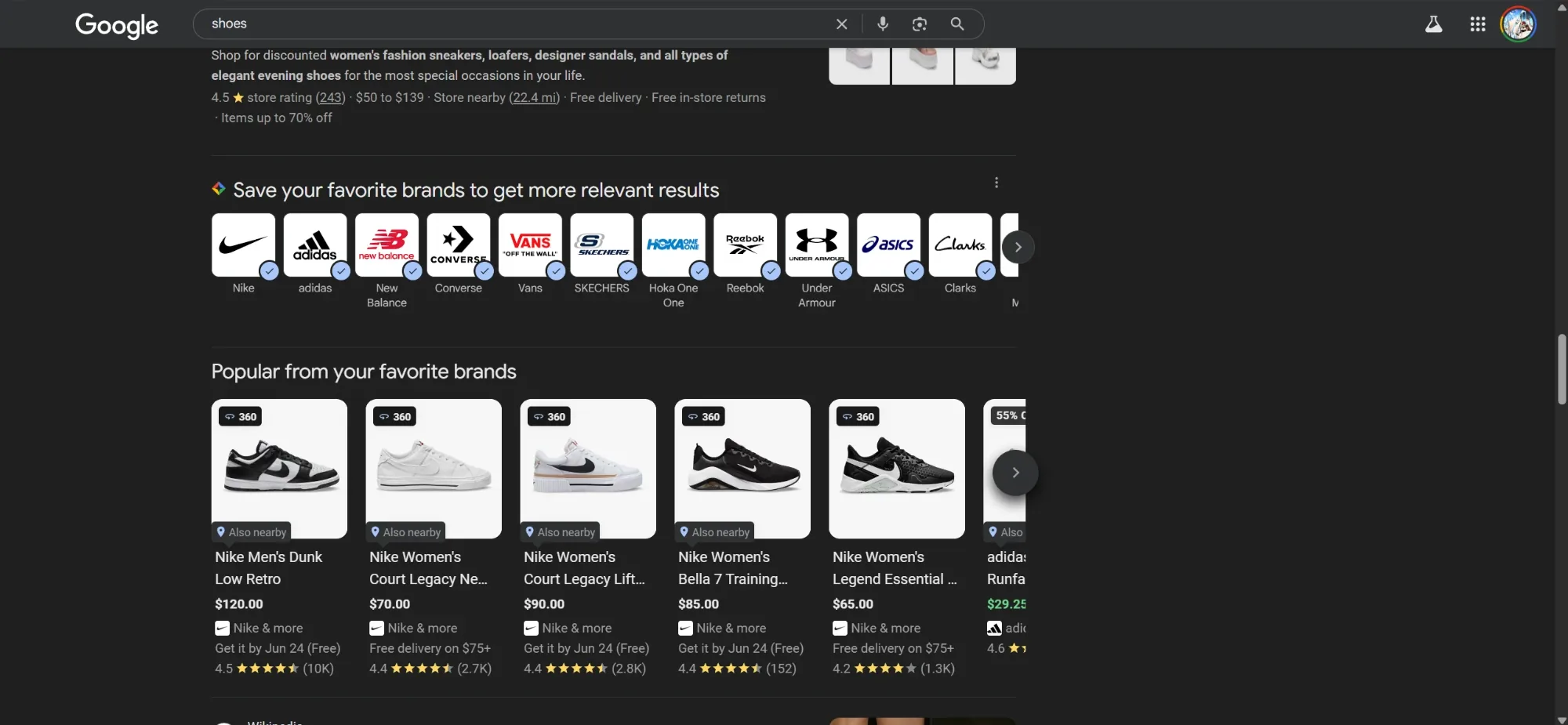Click the Google logo
This screenshot has height=725, width=1568.
point(117,25)
